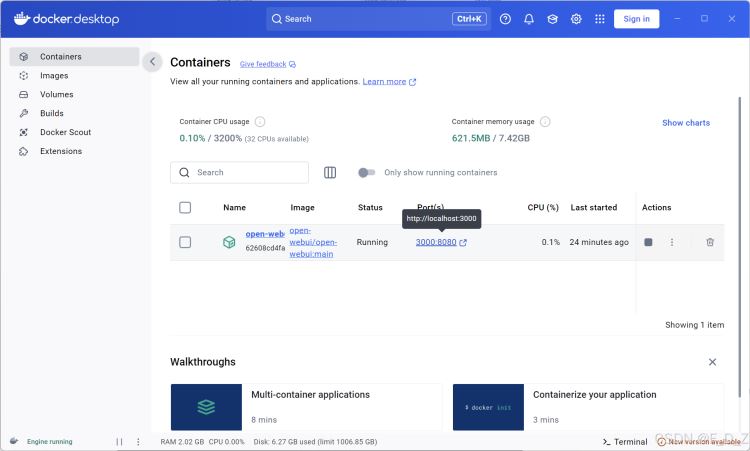Click the Engine running status
The height and width of the screenshot is (451, 750).
[50, 441]
